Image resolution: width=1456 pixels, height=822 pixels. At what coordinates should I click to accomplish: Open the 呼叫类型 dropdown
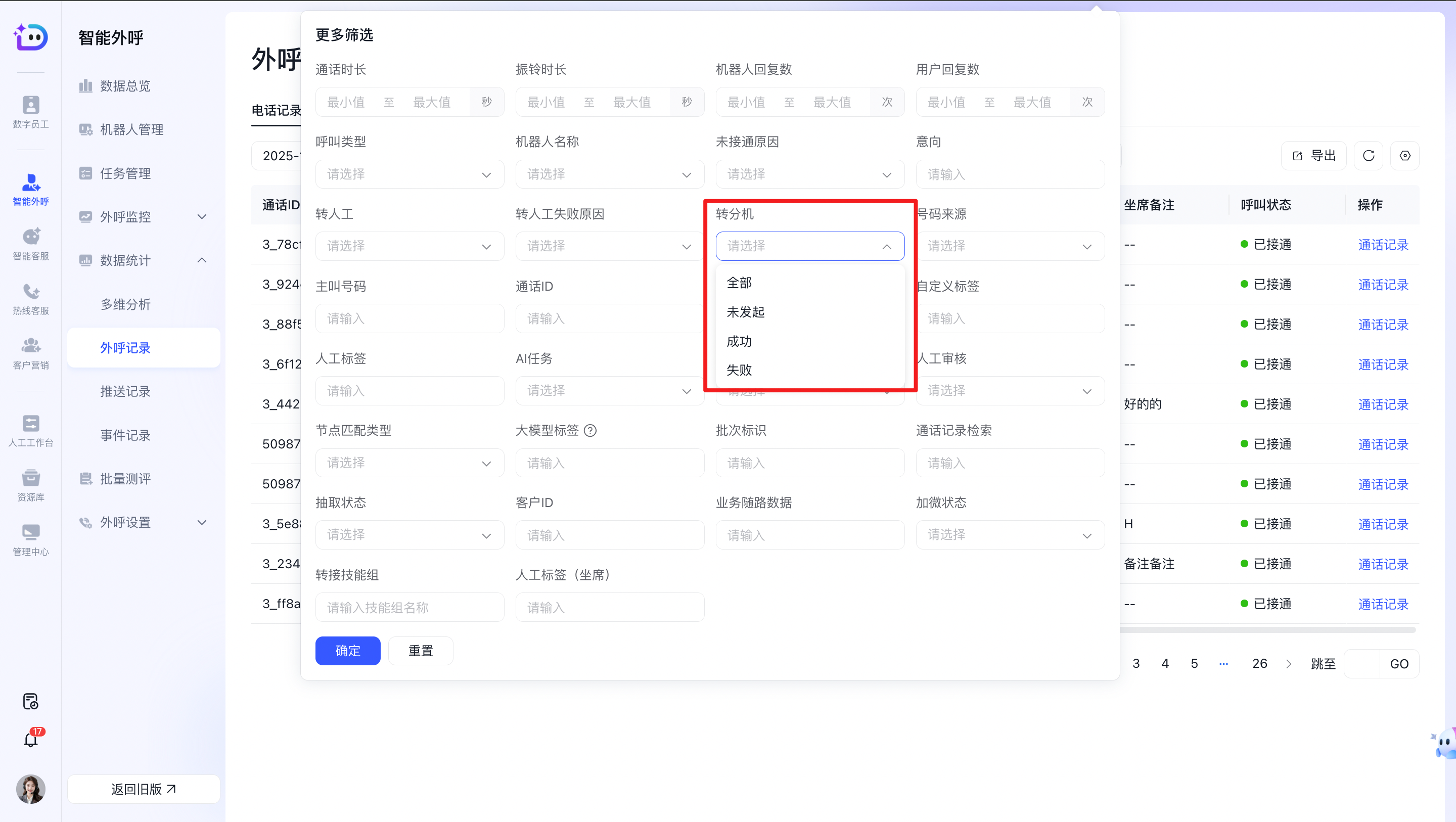[x=409, y=174]
